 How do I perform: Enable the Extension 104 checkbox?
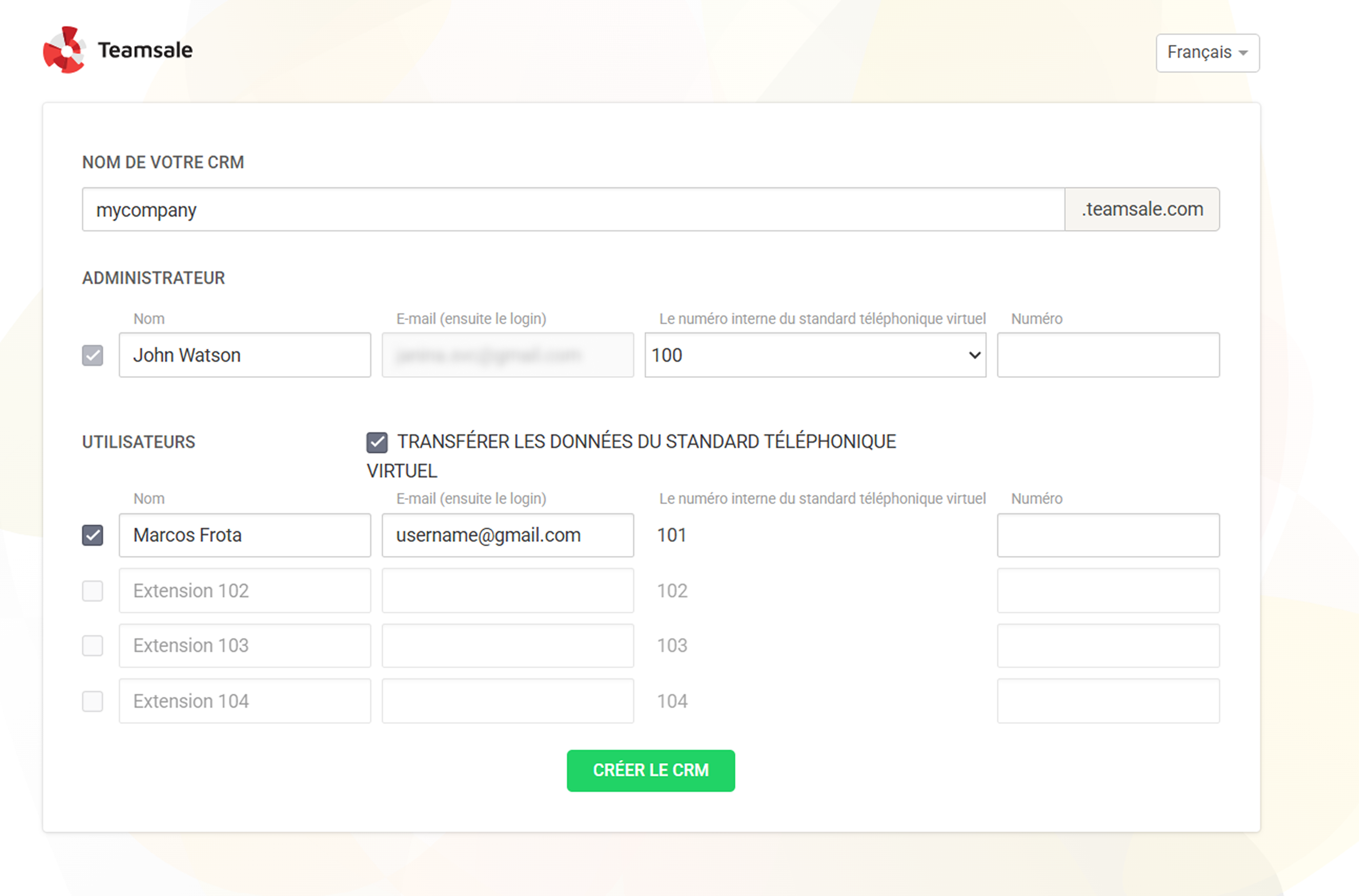92,701
